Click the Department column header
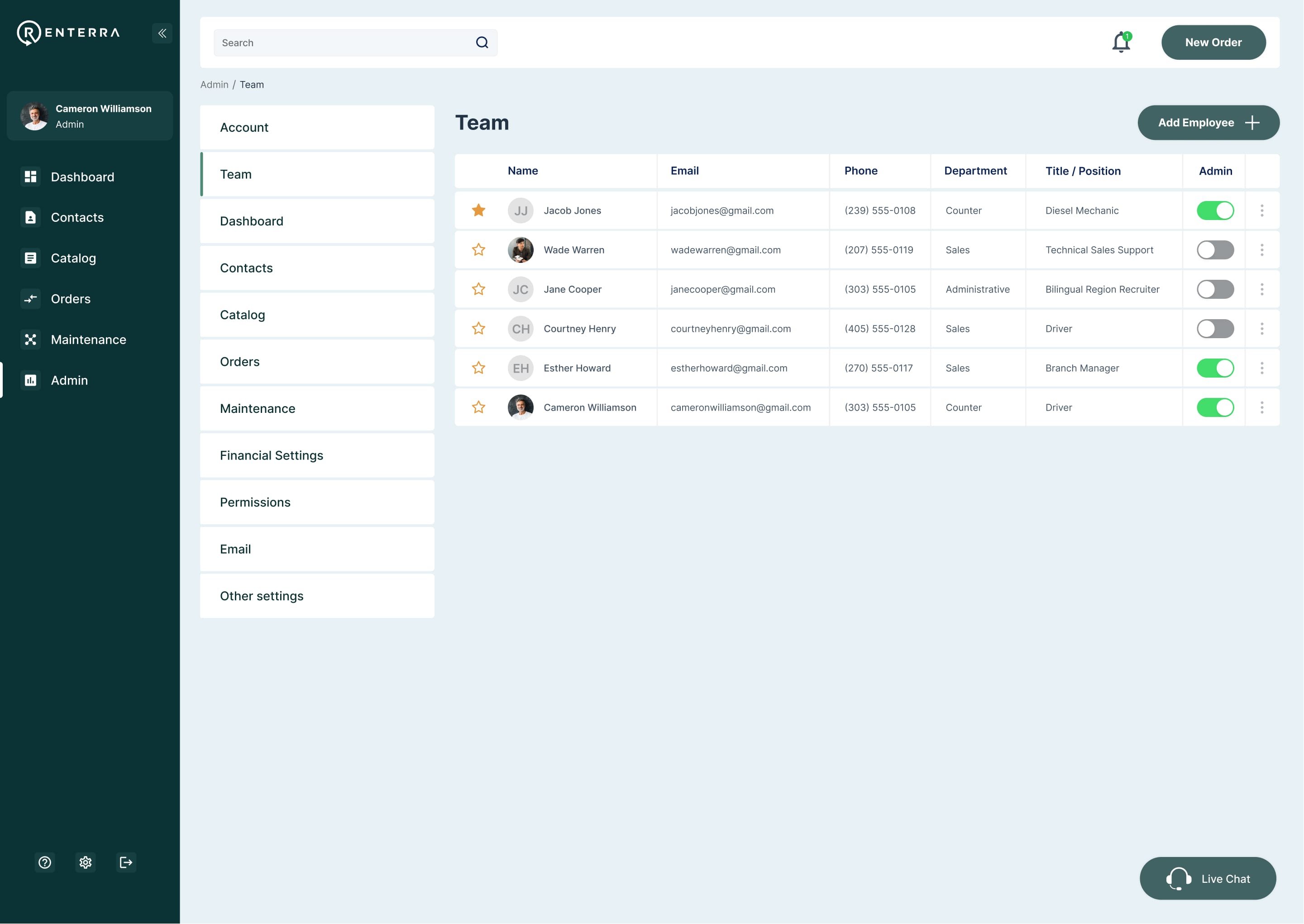Viewport: 1304px width, 924px height. [975, 171]
